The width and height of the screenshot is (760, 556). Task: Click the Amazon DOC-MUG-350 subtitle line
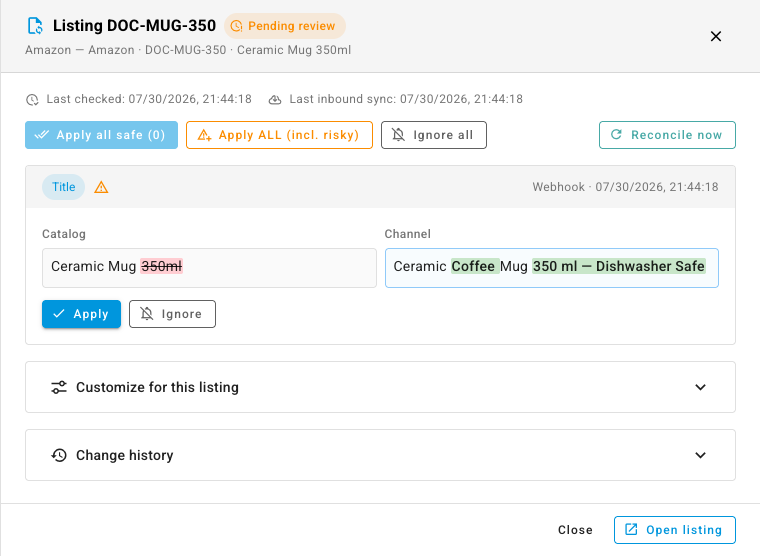click(188, 50)
